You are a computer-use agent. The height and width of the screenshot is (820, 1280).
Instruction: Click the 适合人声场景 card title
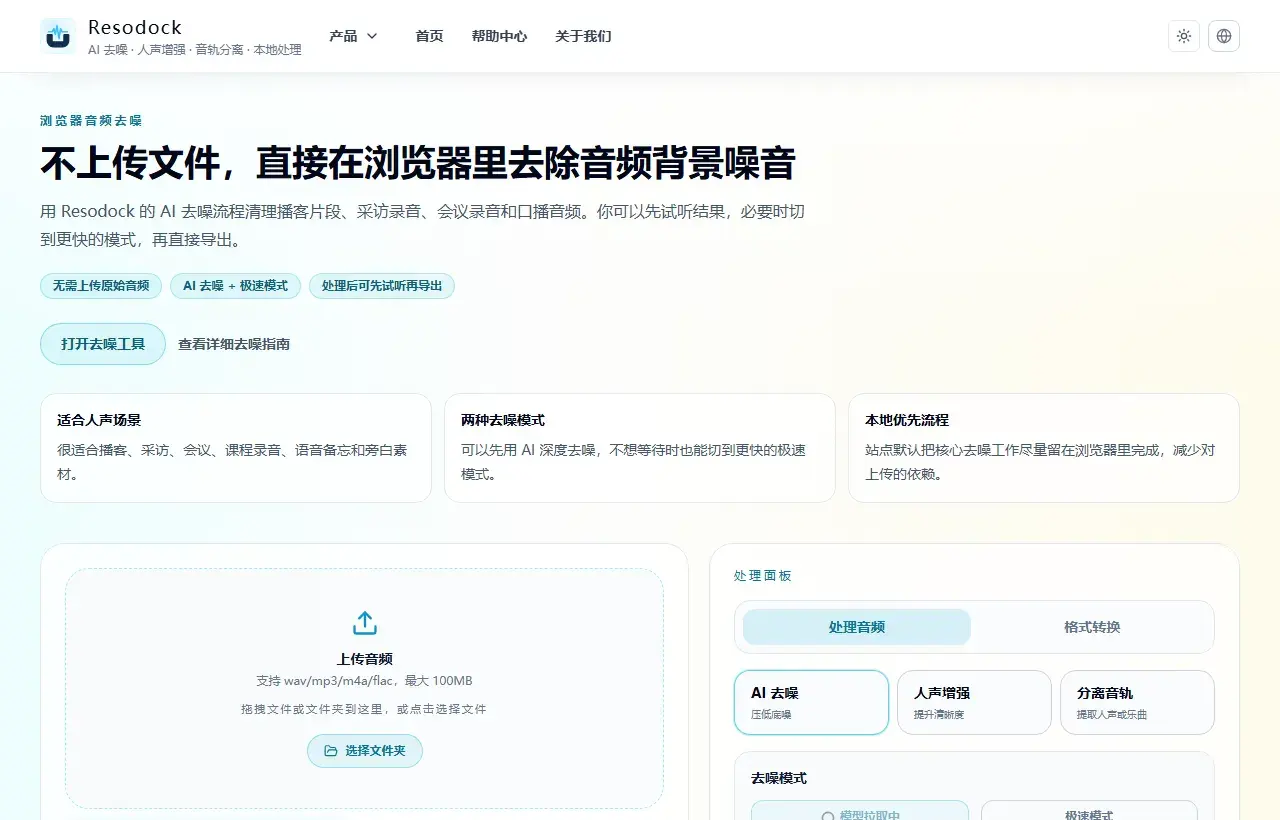[99, 421]
